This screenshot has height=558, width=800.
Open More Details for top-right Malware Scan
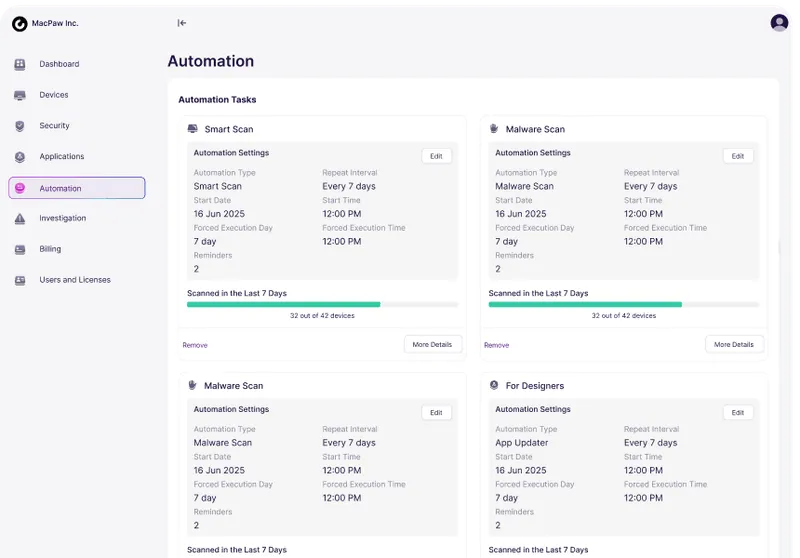734,345
